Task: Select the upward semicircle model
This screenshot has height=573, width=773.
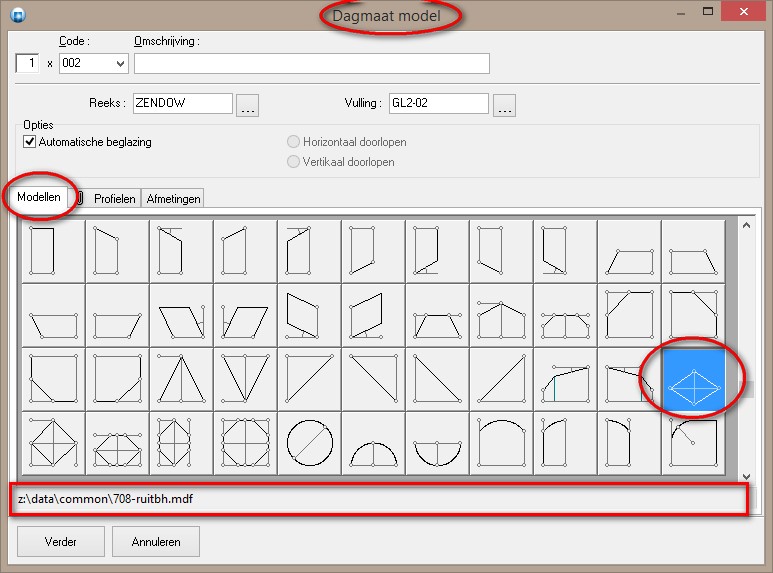Action: point(374,443)
